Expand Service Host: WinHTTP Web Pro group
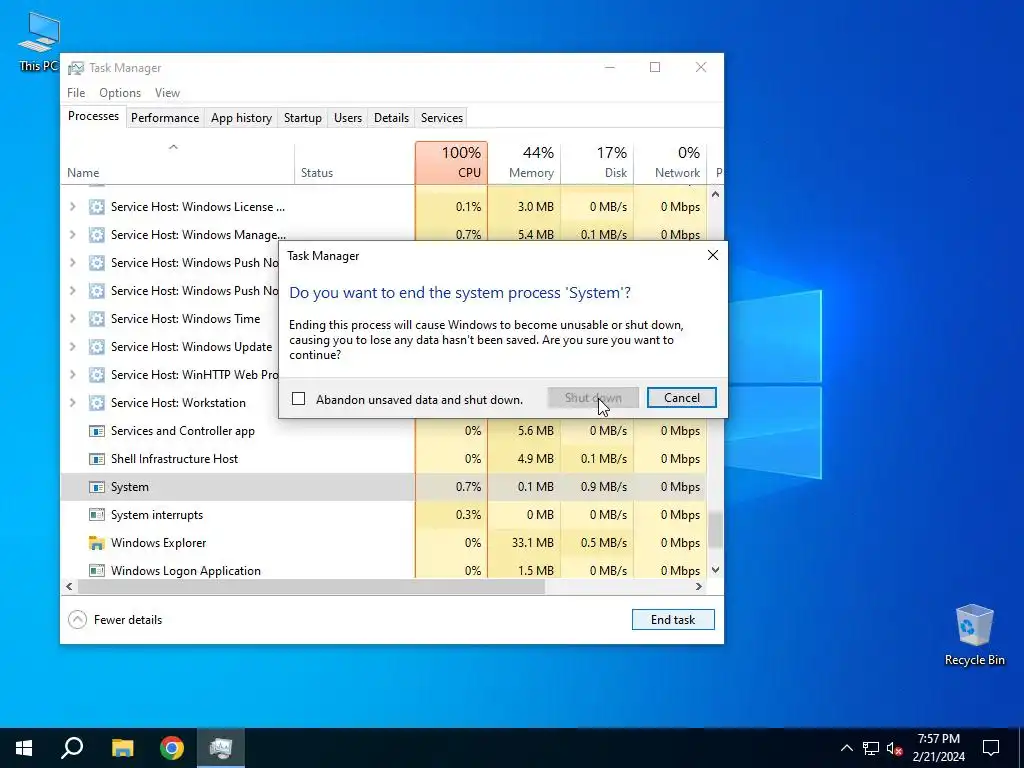The image size is (1024, 768). 72,375
